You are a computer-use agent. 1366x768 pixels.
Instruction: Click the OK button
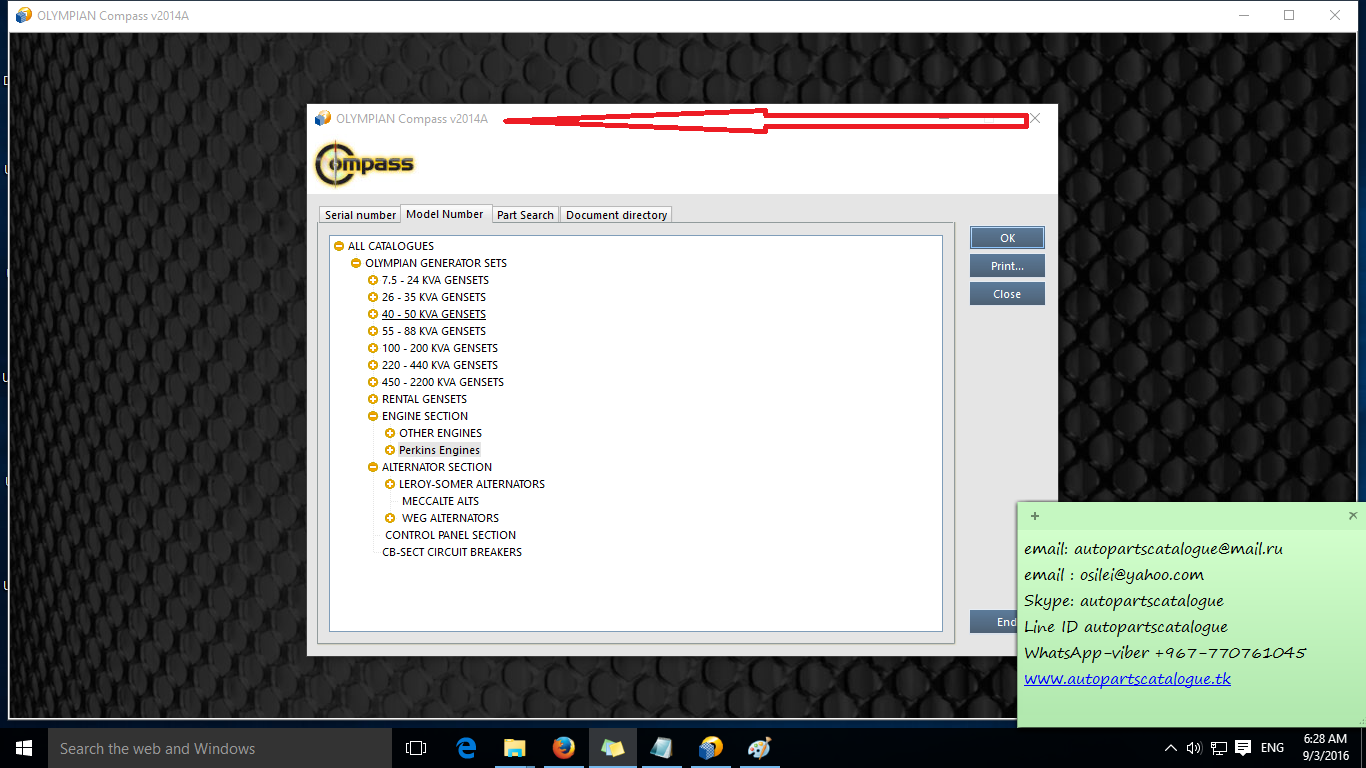pyautogui.click(x=1007, y=238)
